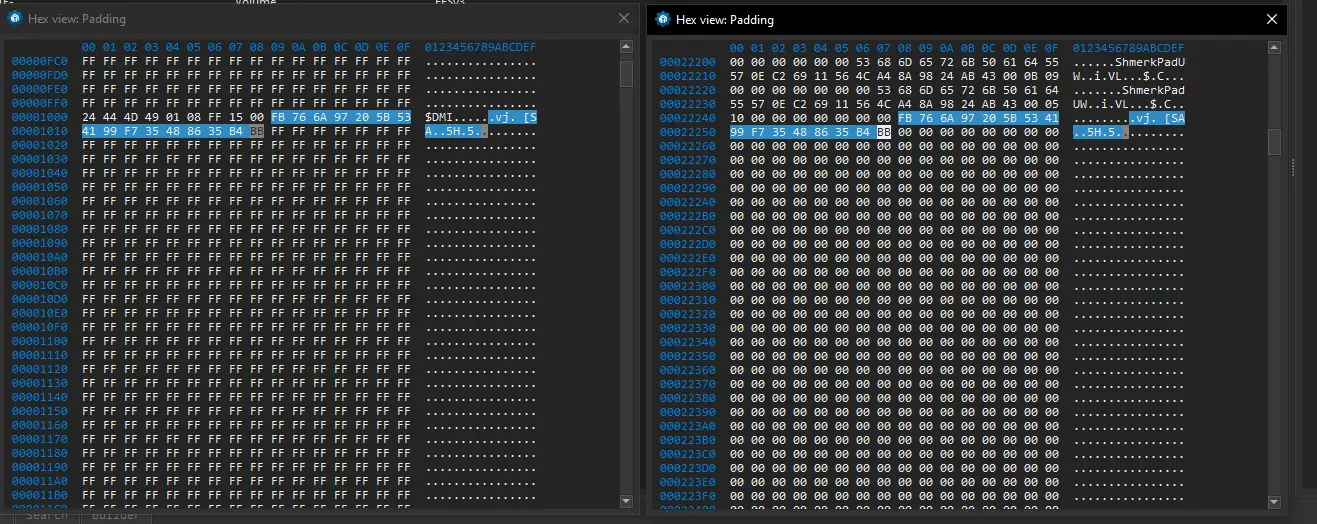The image size is (1317, 524).
Task: Click offset 00001100 in left hex view
Action: (40, 341)
